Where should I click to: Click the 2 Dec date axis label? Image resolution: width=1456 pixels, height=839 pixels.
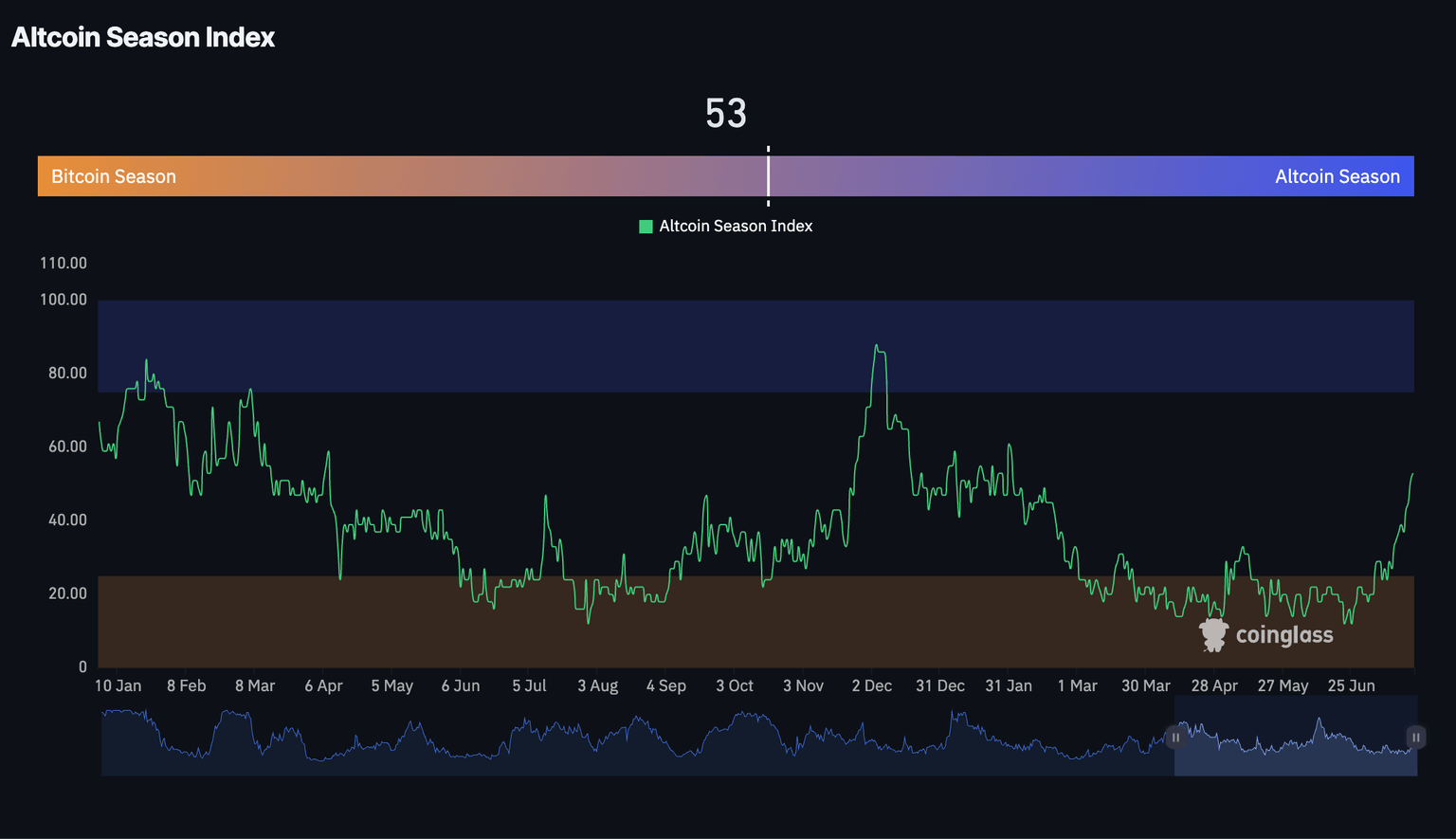tap(871, 685)
